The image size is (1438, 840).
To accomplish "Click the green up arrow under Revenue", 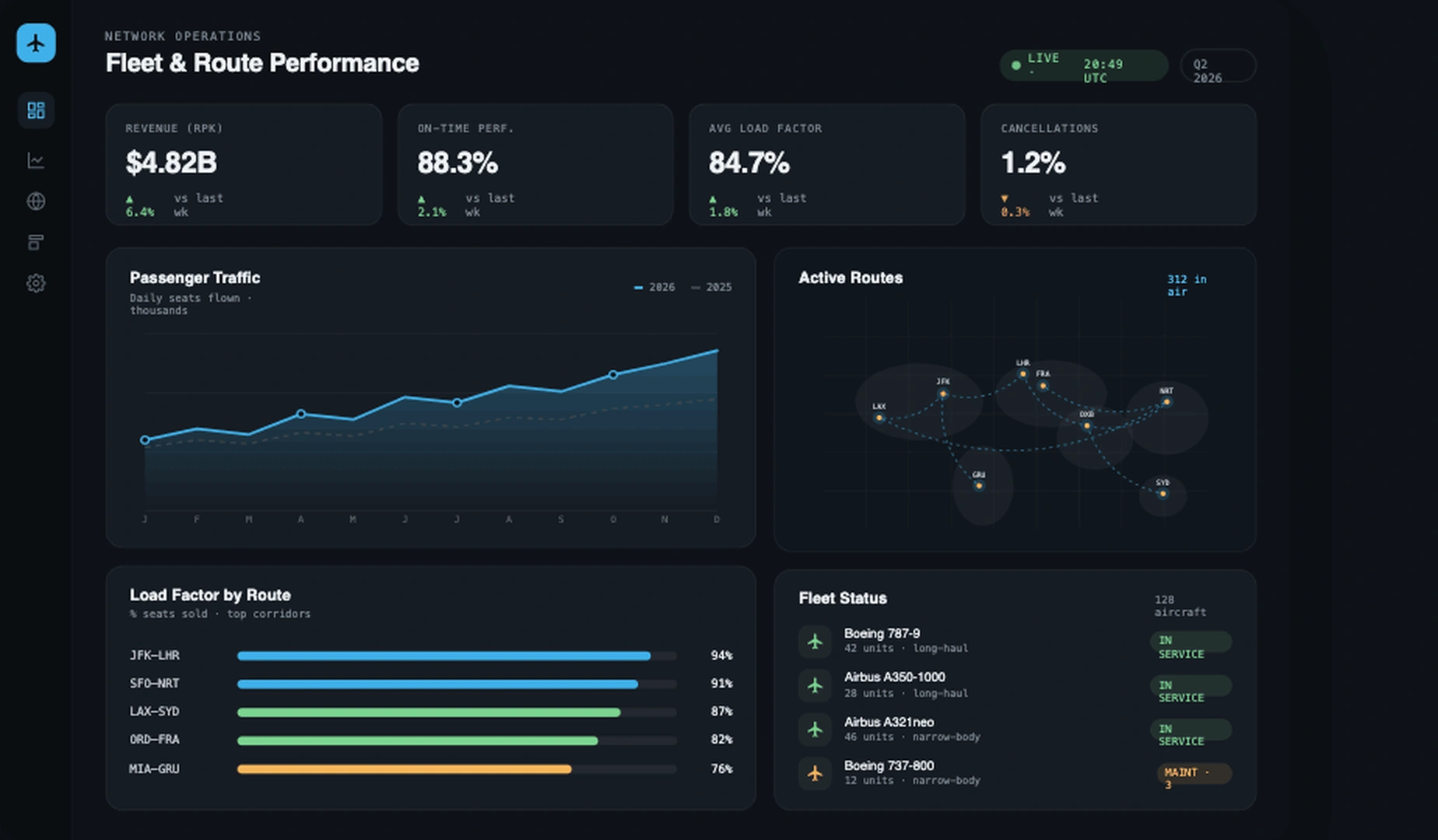I will coord(129,199).
